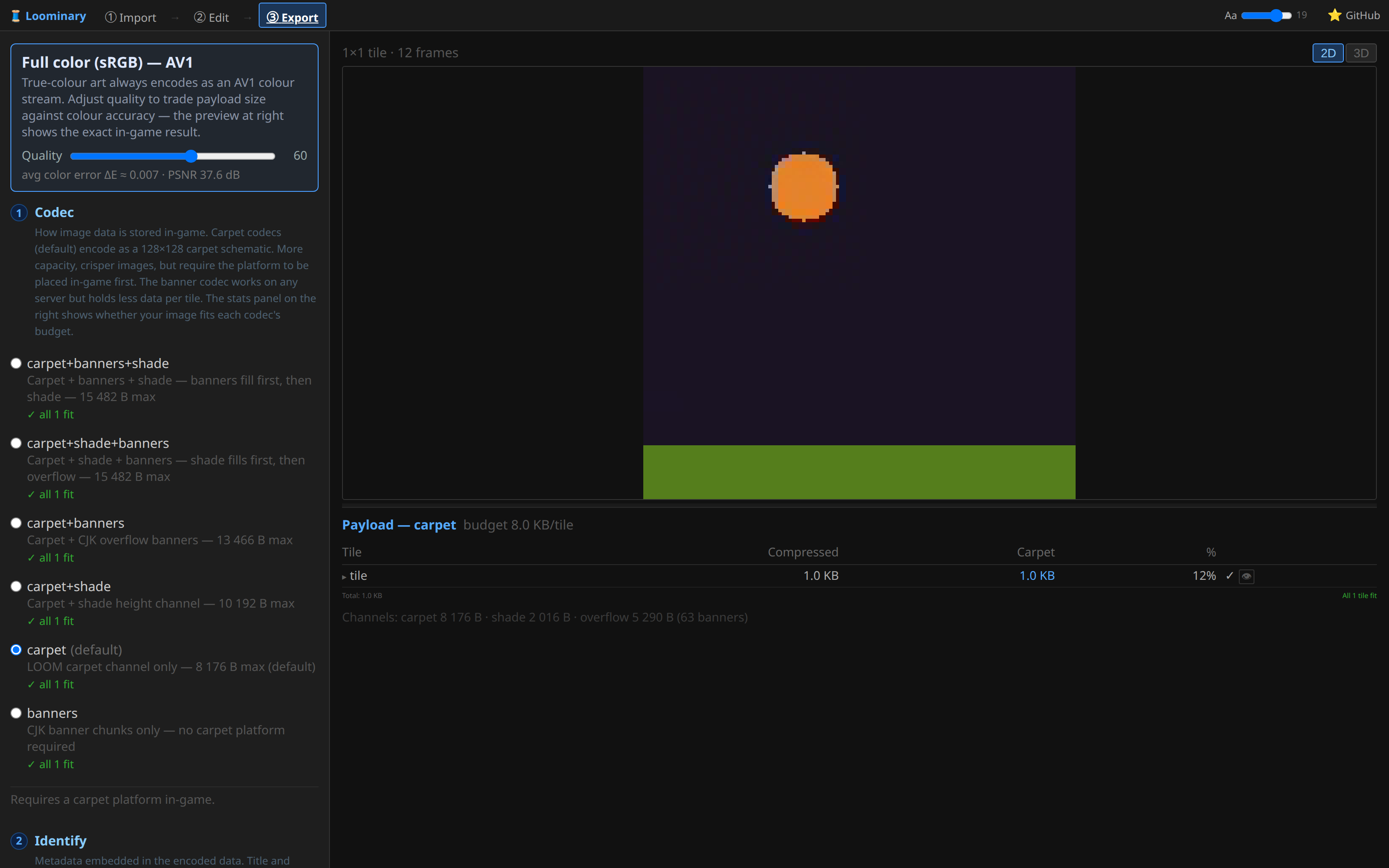Screen dimensions: 1389x868
Task: Open the Export step tab
Action: pos(292,16)
